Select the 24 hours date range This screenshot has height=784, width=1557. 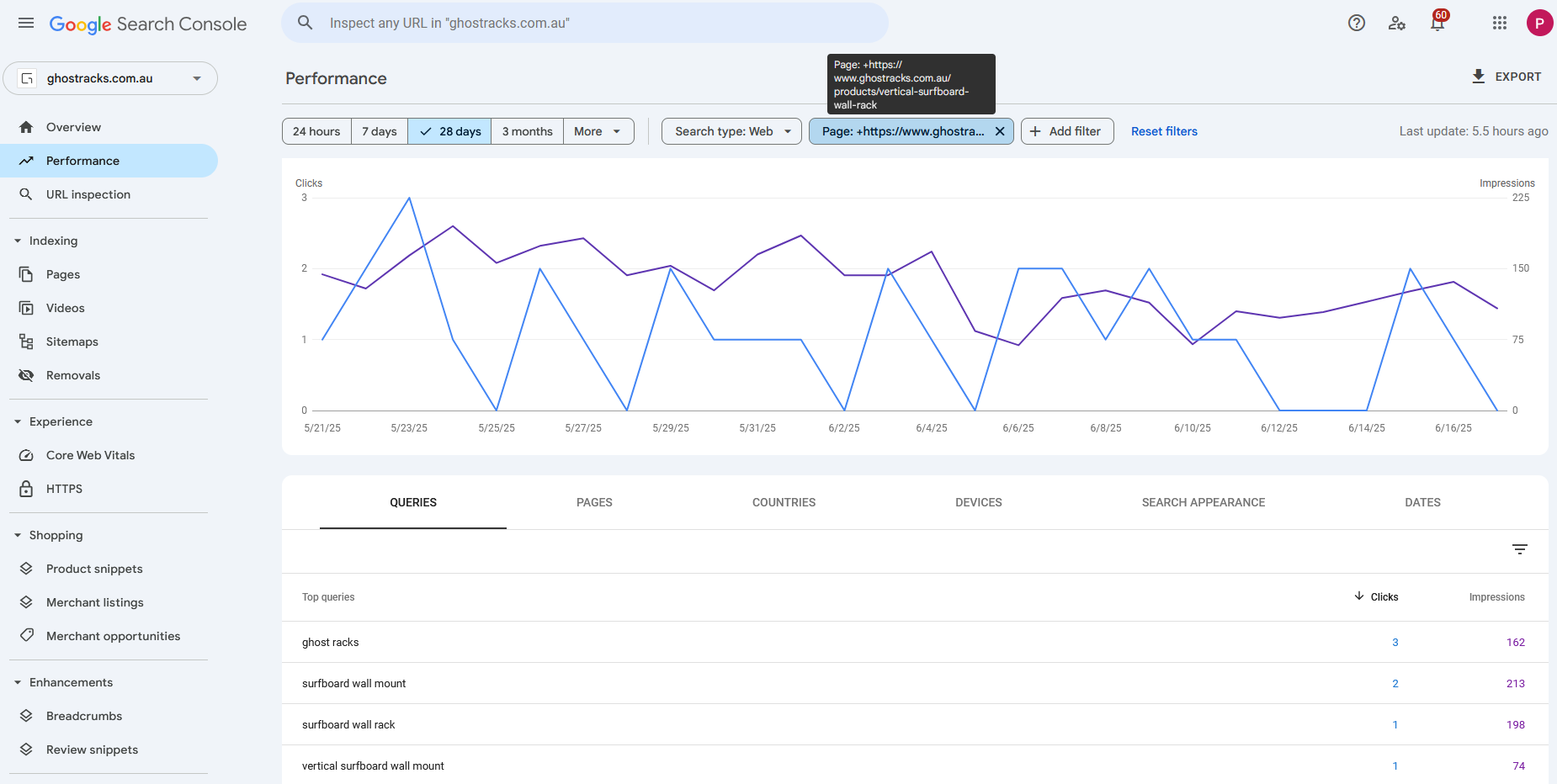[316, 131]
